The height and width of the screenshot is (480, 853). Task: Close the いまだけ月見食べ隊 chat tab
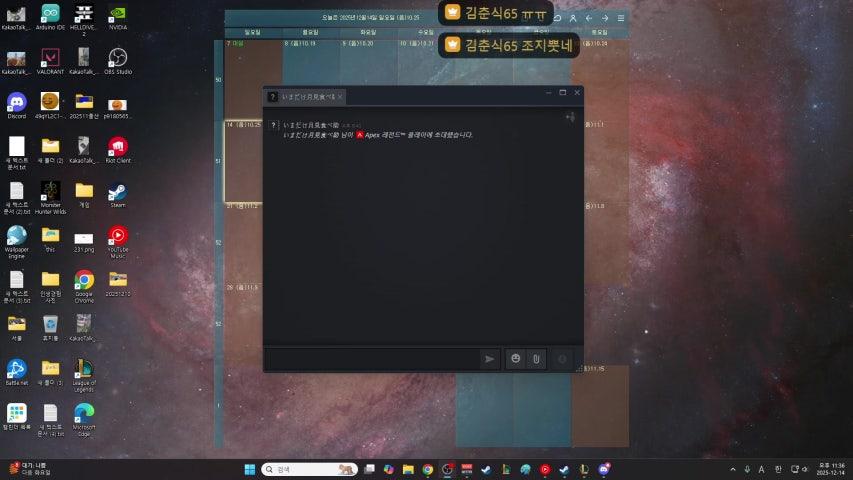(340, 97)
